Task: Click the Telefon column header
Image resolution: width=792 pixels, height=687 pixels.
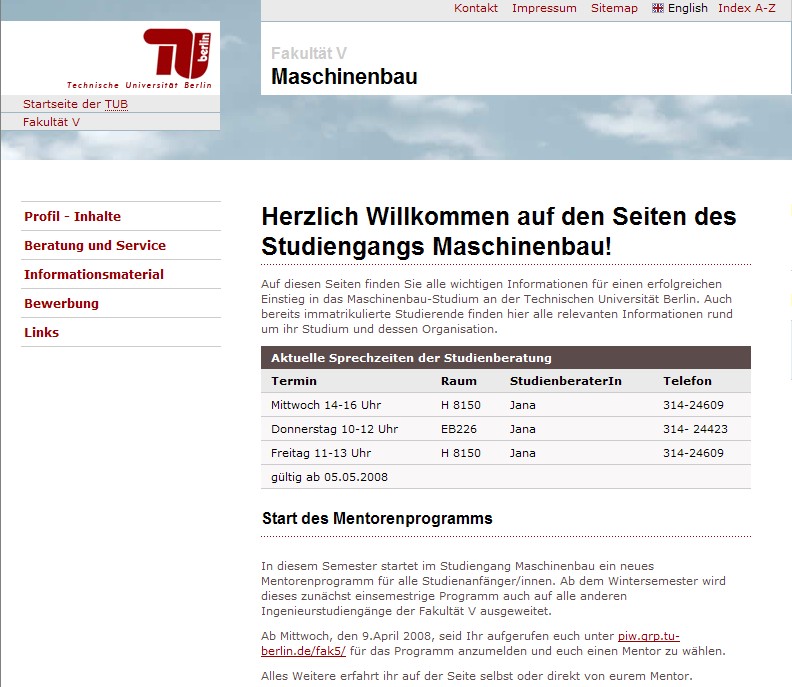Action: point(687,381)
